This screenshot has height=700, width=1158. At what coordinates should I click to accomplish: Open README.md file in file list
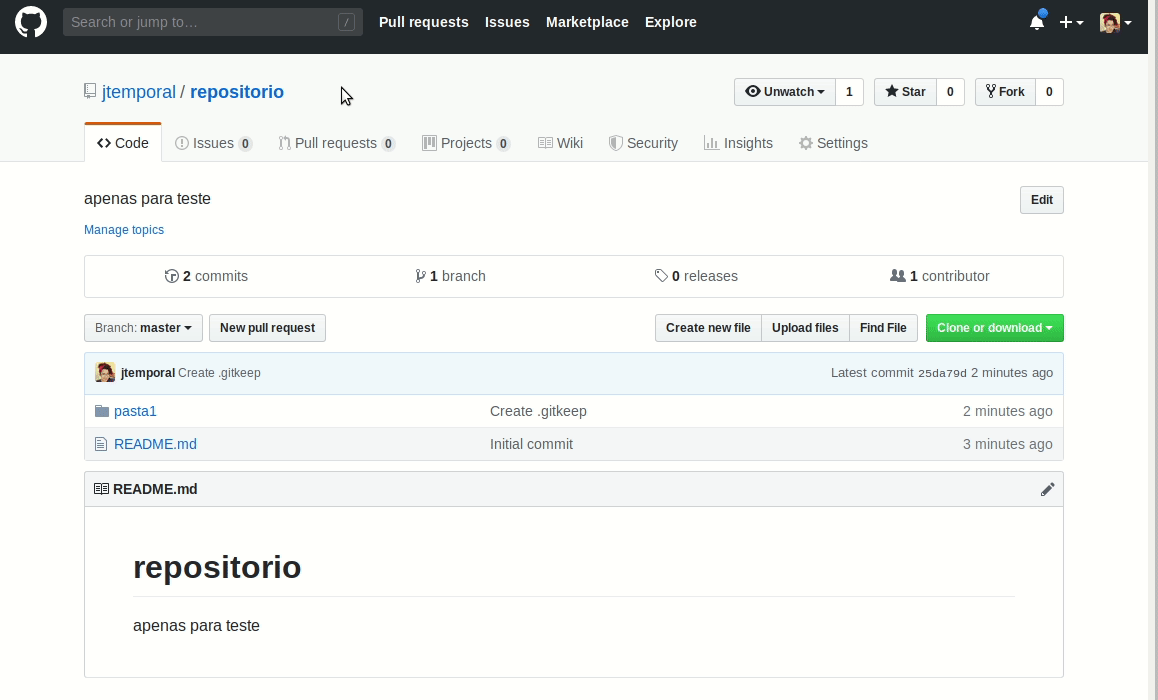pos(155,445)
